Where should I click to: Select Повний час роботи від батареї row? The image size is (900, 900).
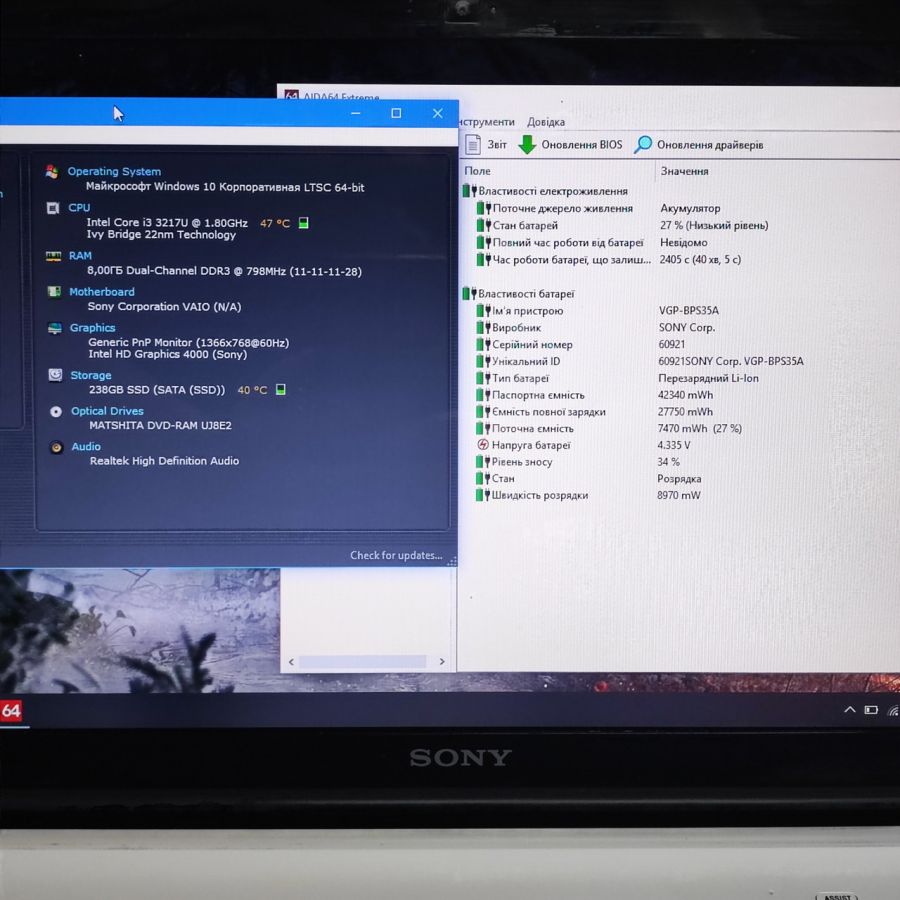pos(592,243)
